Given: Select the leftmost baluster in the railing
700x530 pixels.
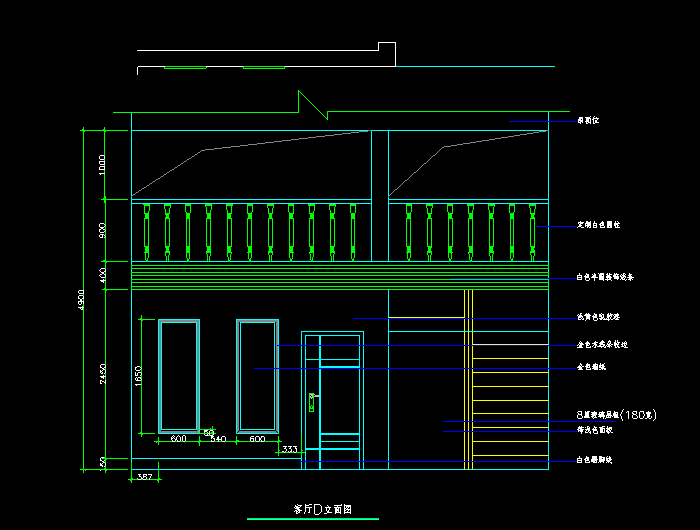Looking at the screenshot, I should click(x=146, y=228).
